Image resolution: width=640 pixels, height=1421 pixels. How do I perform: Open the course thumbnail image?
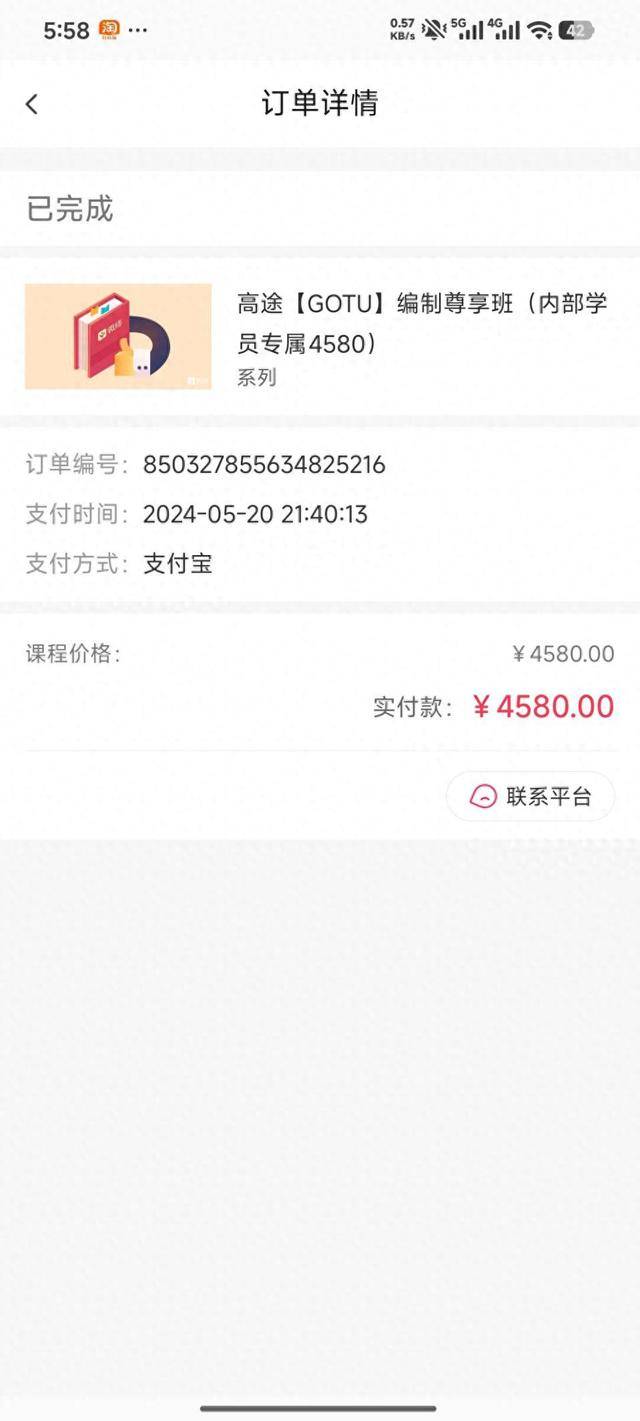click(x=118, y=336)
